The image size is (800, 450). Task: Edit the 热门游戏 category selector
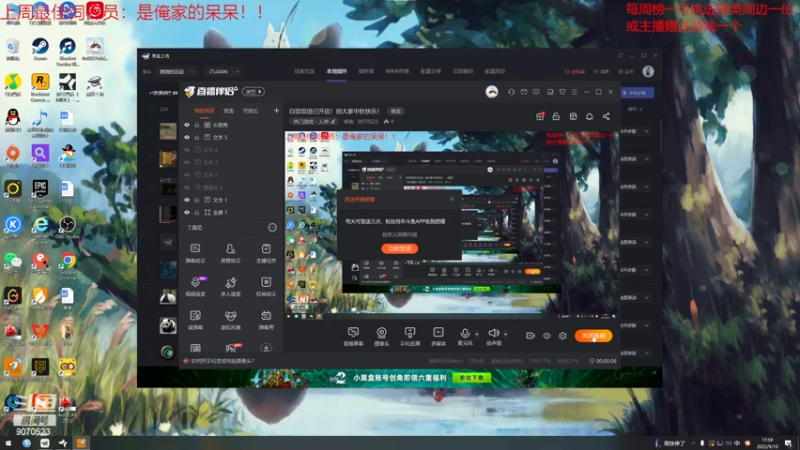point(314,121)
